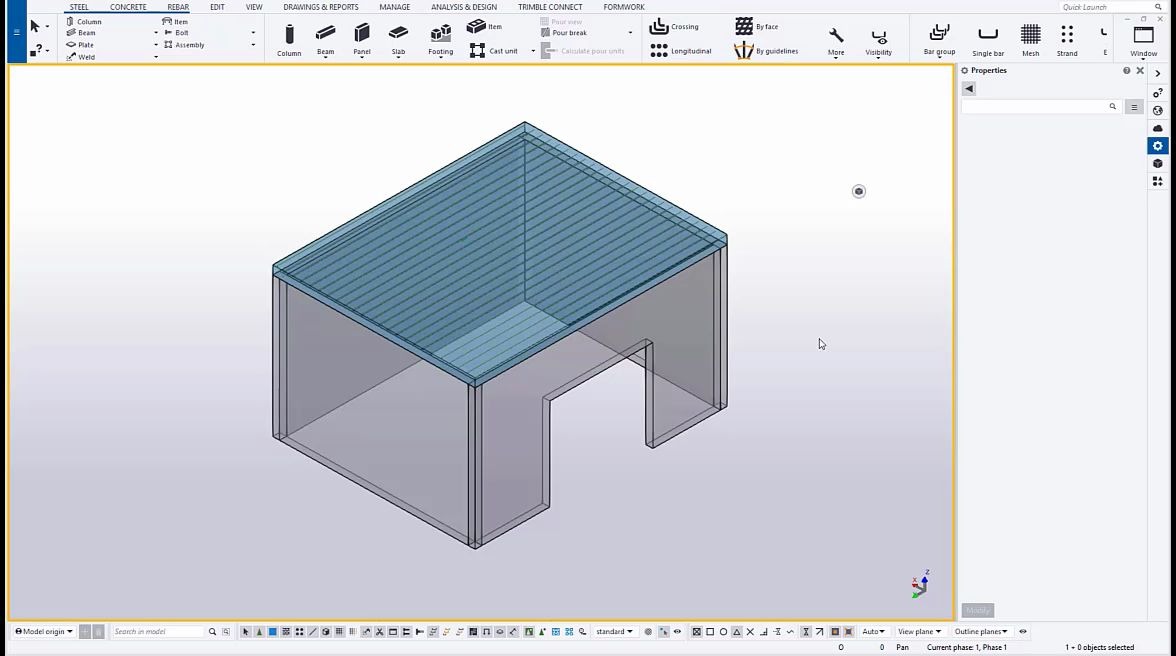
Task: Click the Properties help question mark
Action: 1126,70
